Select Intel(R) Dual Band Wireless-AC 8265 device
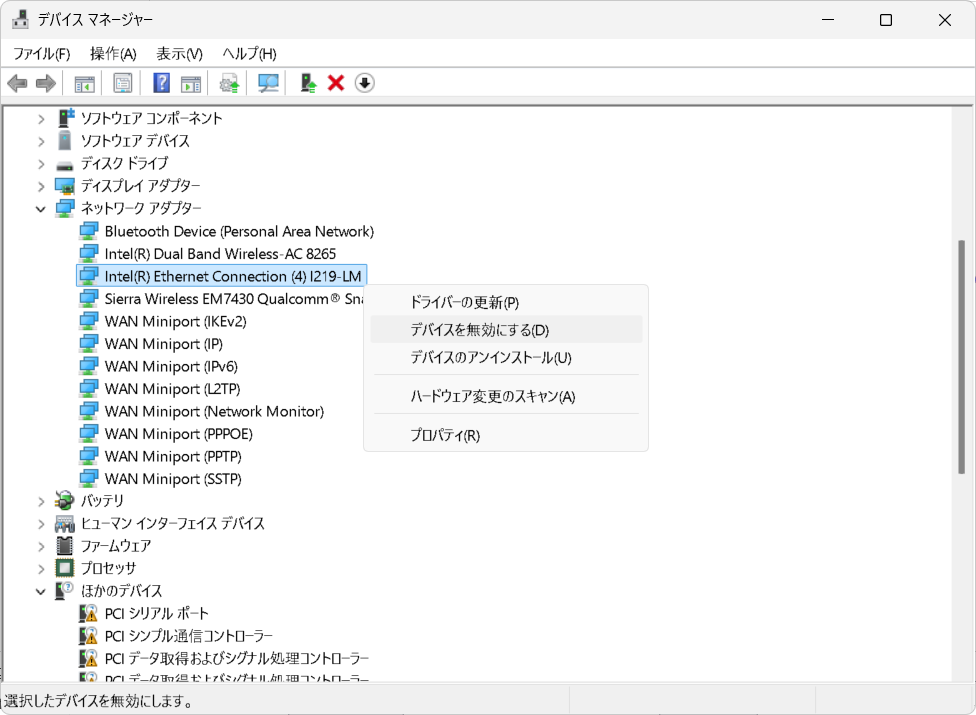This screenshot has height=715, width=976. pyautogui.click(x=220, y=254)
